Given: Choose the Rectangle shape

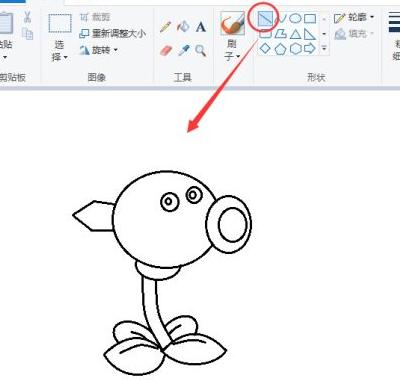Looking at the screenshot, I should 310,18.
